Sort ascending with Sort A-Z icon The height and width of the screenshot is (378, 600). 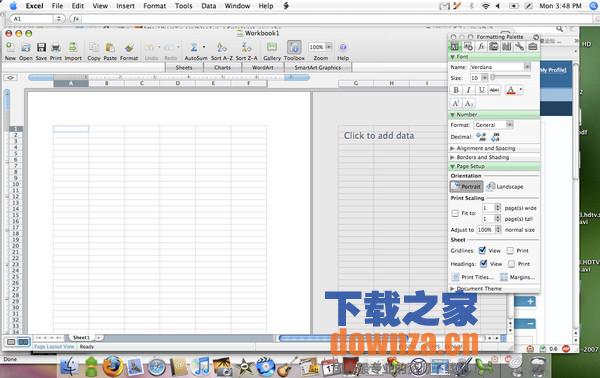tap(222, 47)
